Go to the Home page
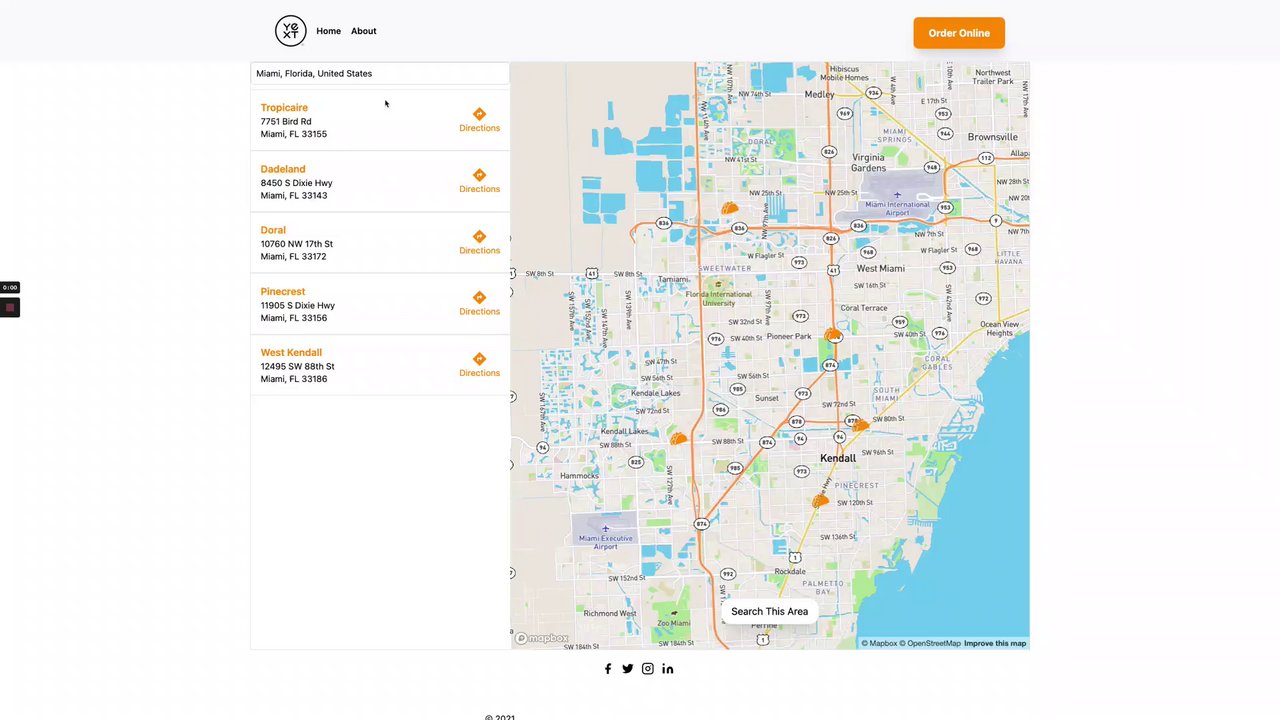1280x720 pixels. coord(328,31)
